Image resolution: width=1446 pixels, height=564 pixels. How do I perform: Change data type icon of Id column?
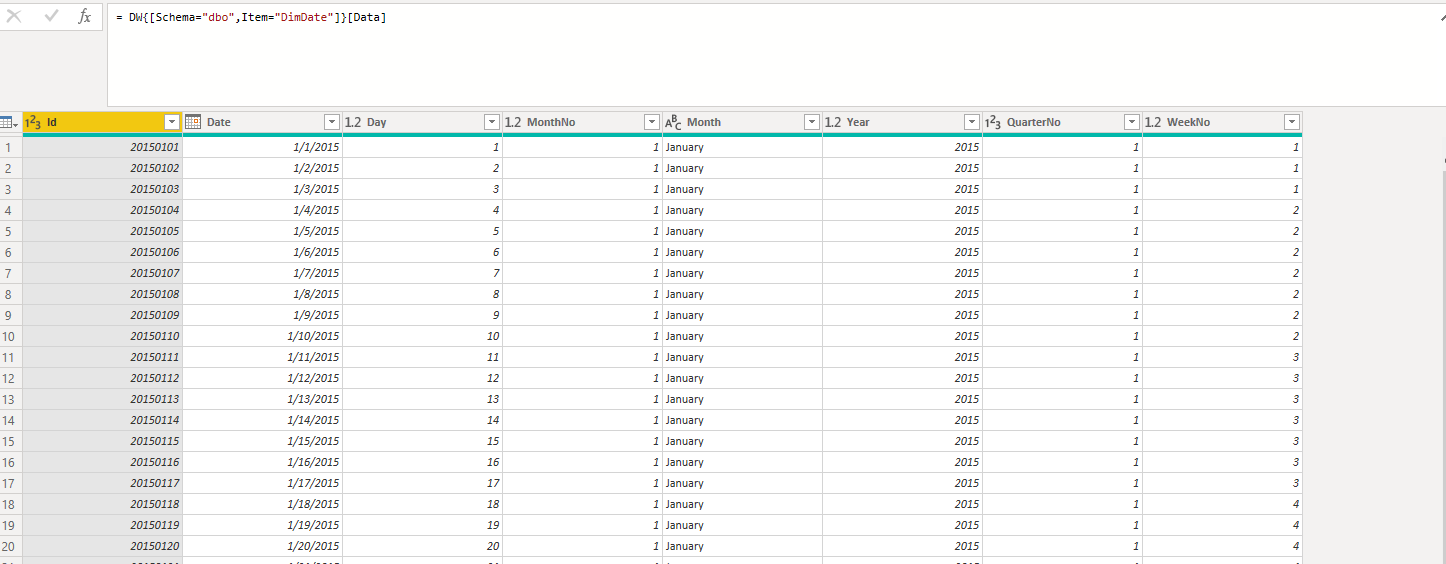pos(33,122)
